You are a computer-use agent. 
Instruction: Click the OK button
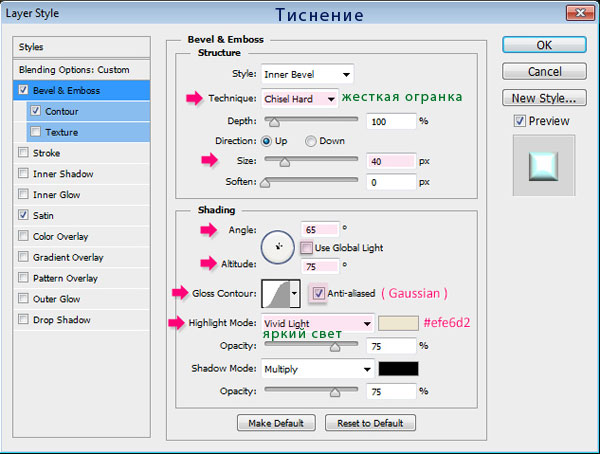tap(544, 45)
